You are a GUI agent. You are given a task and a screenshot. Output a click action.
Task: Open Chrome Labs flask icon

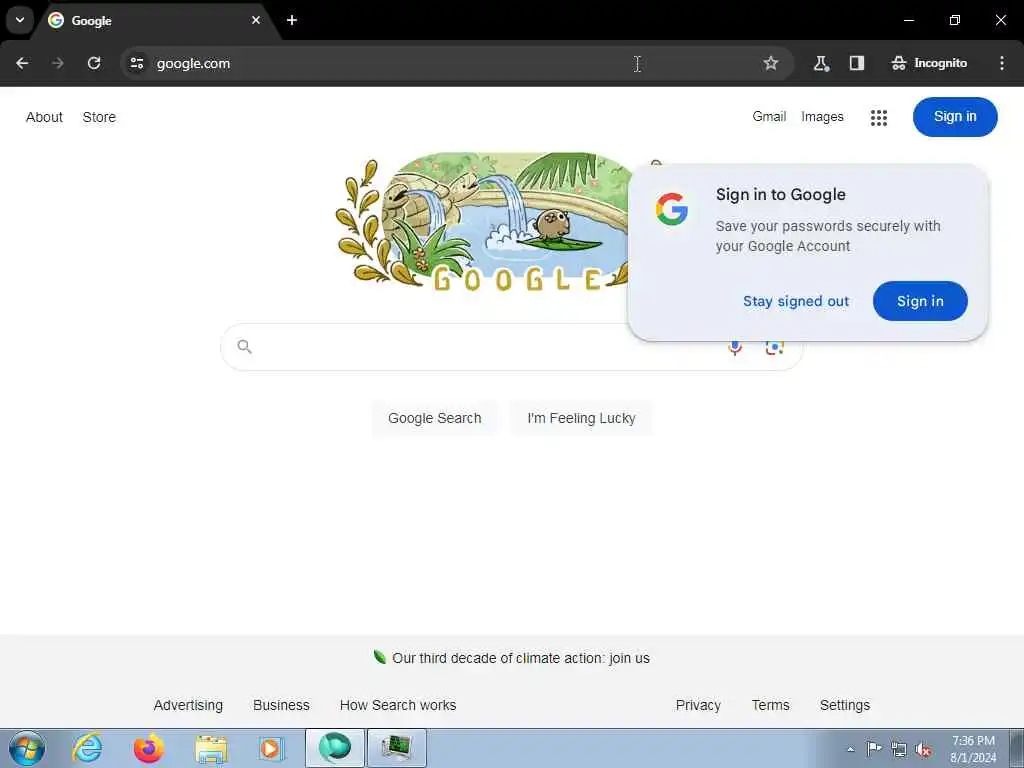pos(821,63)
